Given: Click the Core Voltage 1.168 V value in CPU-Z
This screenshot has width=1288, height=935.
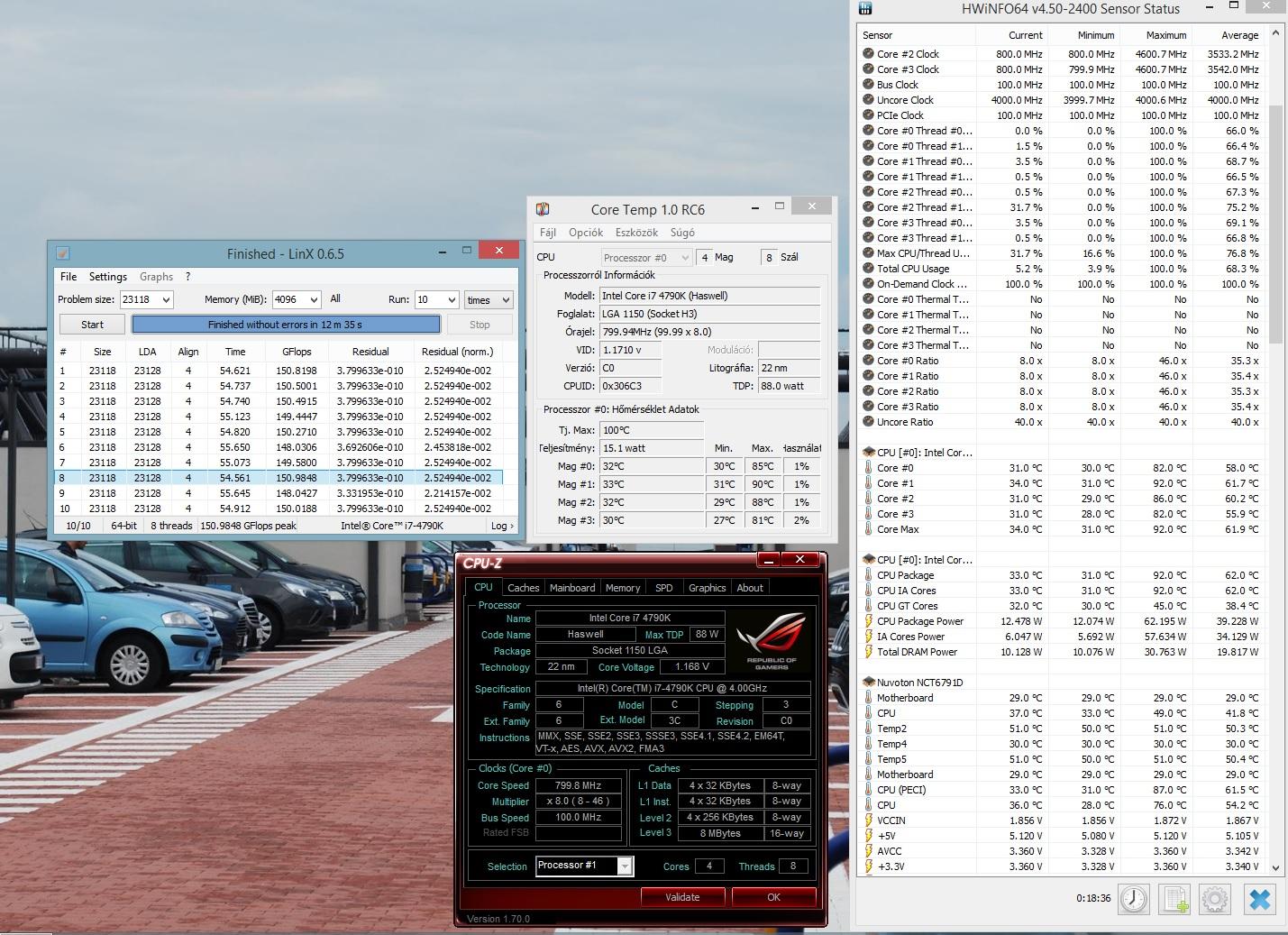Looking at the screenshot, I should (692, 667).
